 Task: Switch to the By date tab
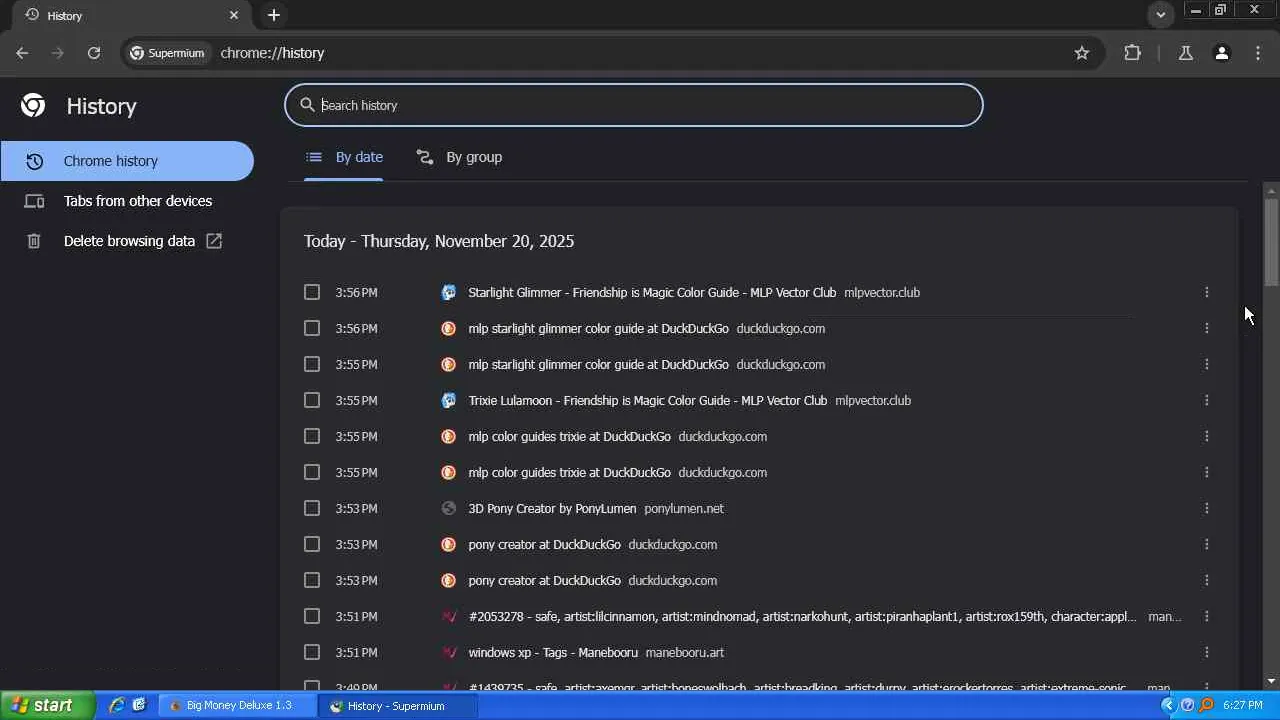344,157
